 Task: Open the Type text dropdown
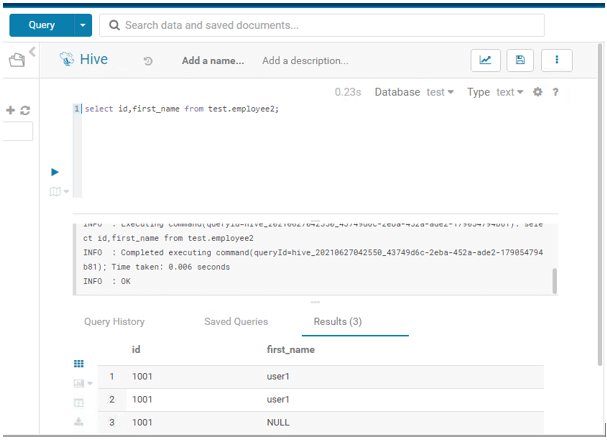click(x=510, y=92)
